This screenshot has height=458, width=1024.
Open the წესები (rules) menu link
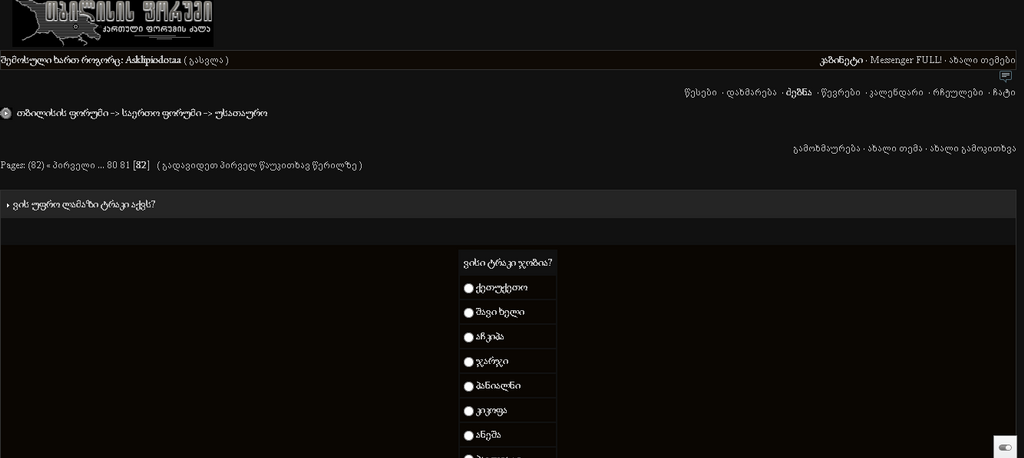[x=700, y=93]
